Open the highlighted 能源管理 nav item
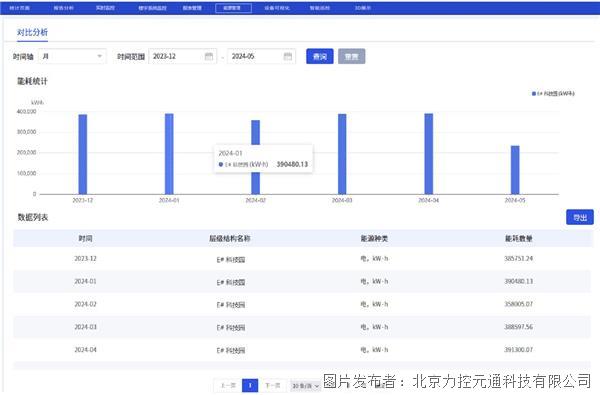 (x=233, y=8)
